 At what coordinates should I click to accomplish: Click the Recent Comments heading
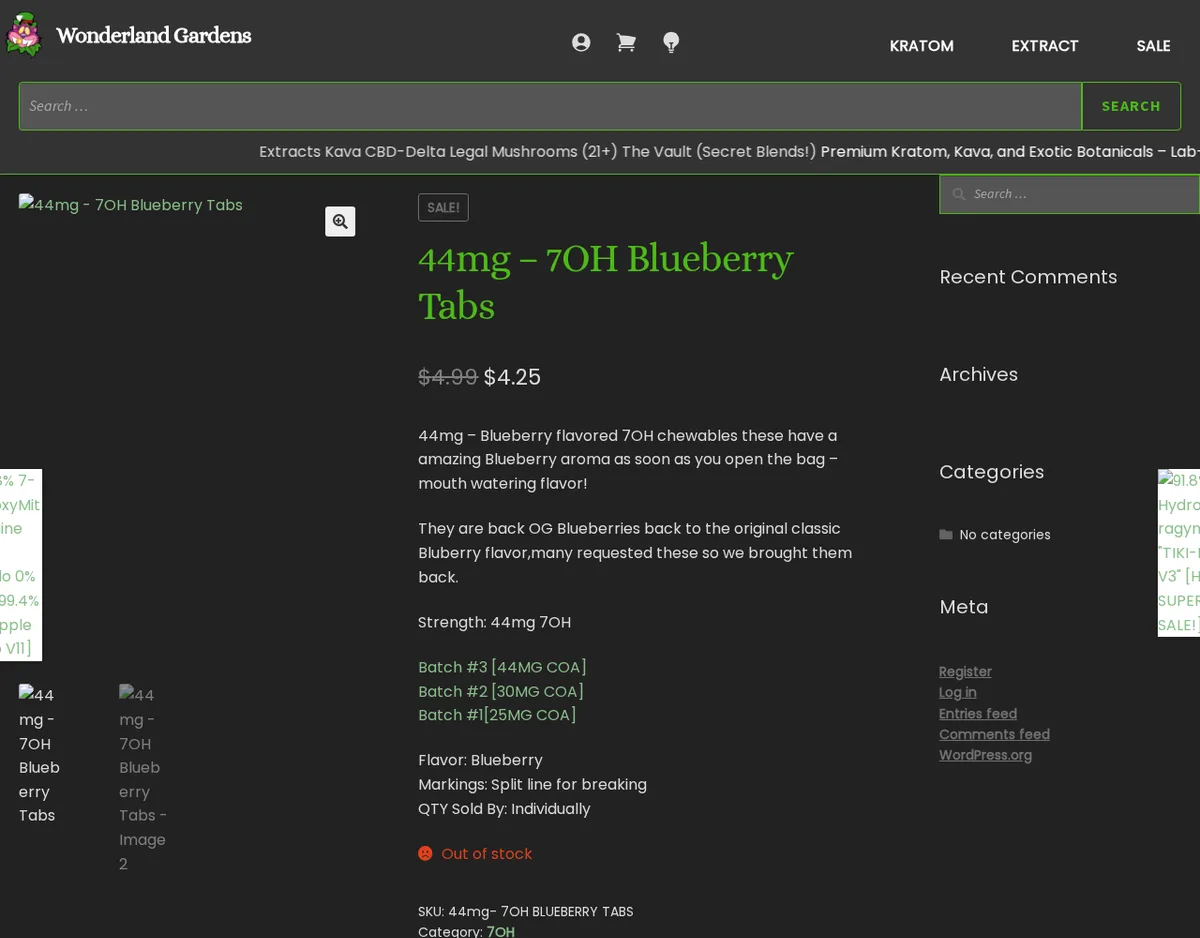pos(1028,277)
